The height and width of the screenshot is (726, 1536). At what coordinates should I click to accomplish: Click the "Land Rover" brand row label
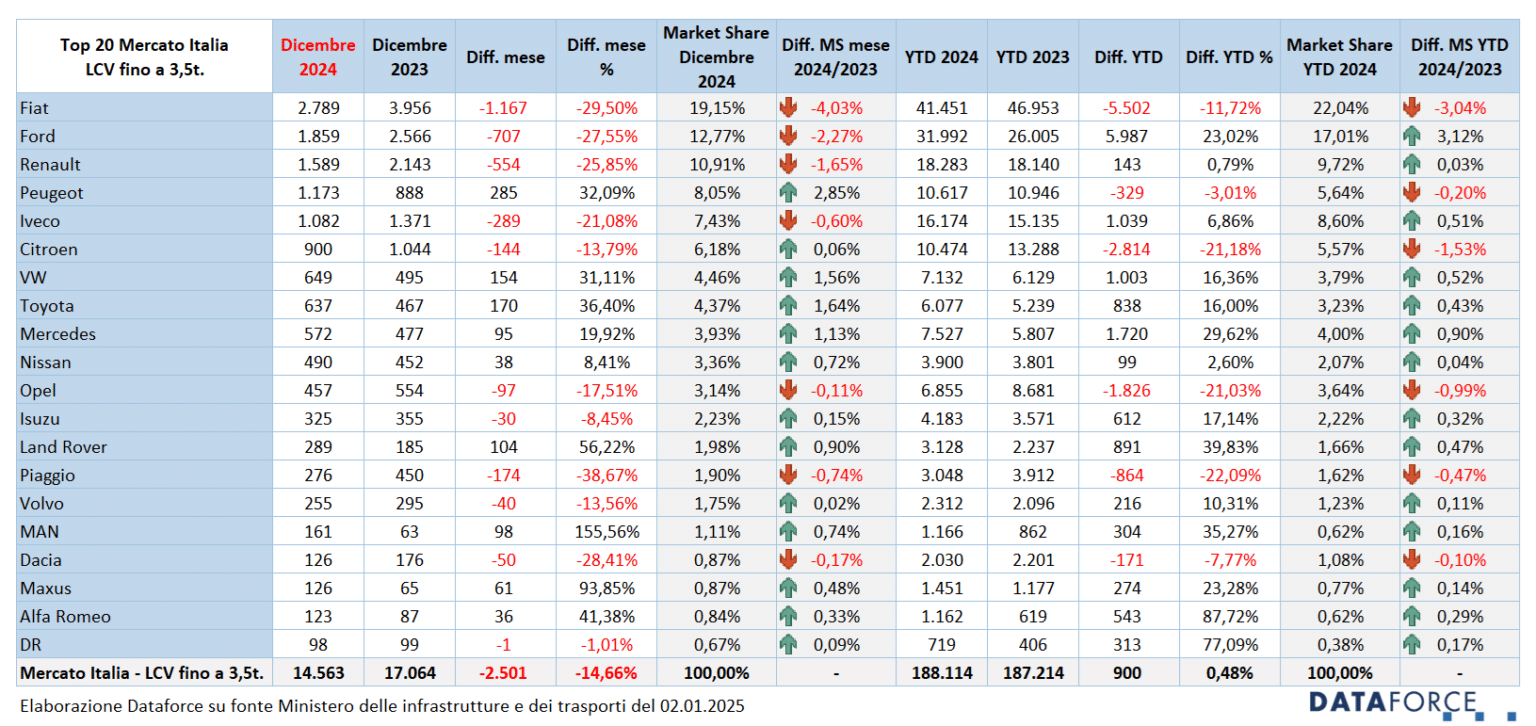(63, 447)
